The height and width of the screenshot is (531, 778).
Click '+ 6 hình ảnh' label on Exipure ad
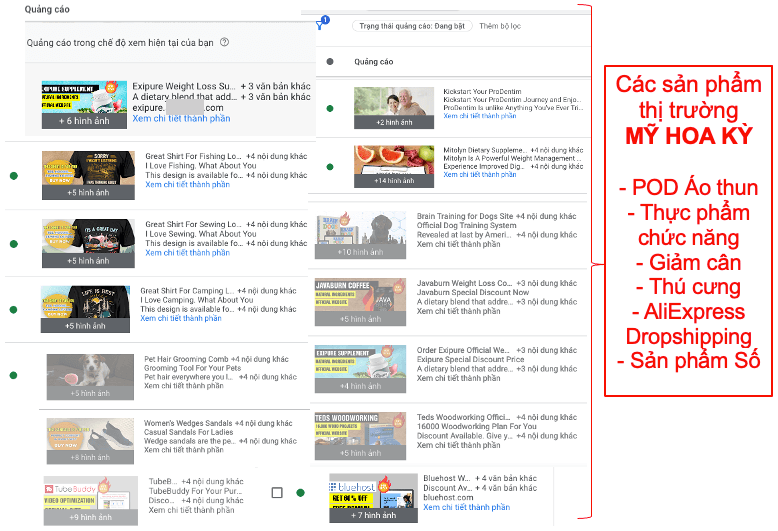click(84, 121)
